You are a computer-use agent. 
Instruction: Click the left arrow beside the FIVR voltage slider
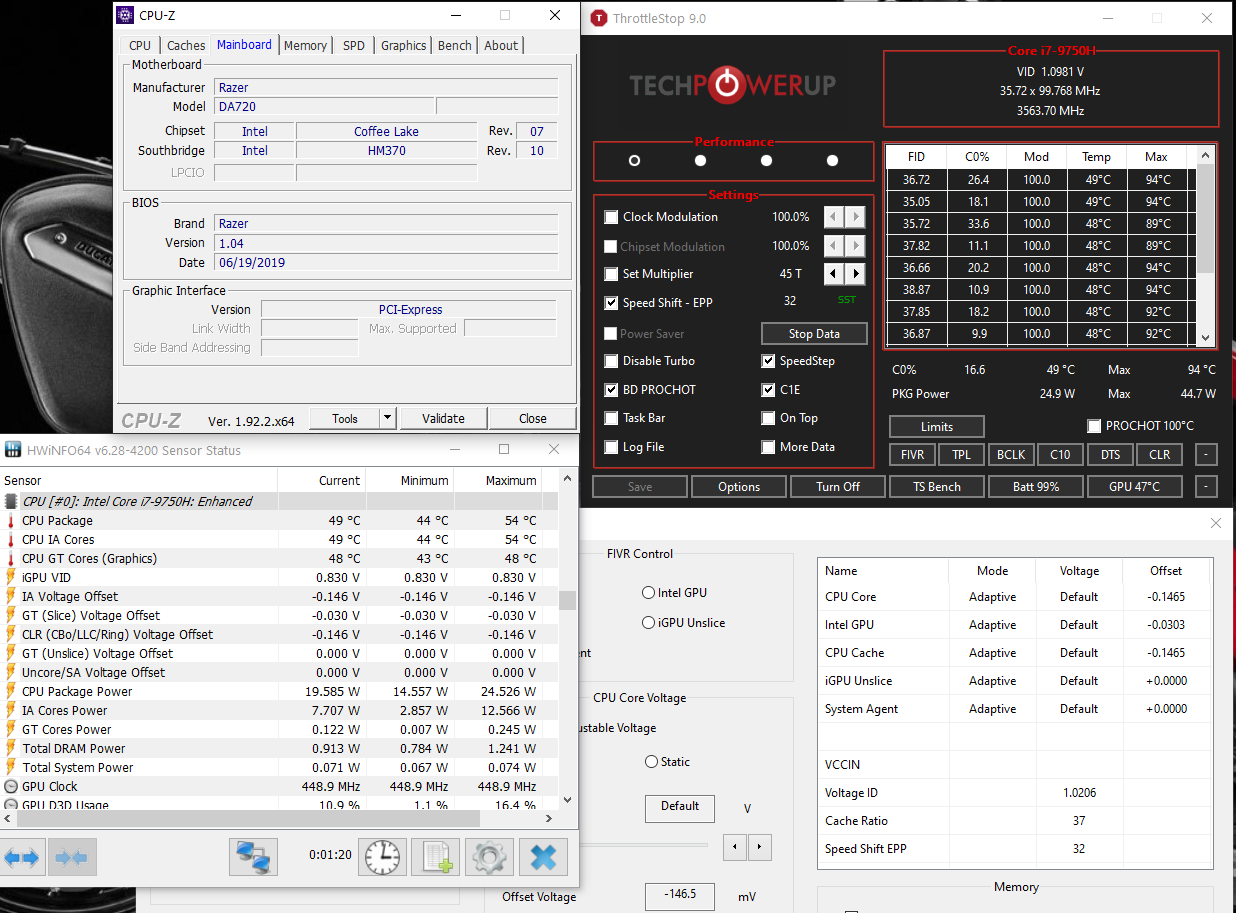[735, 847]
